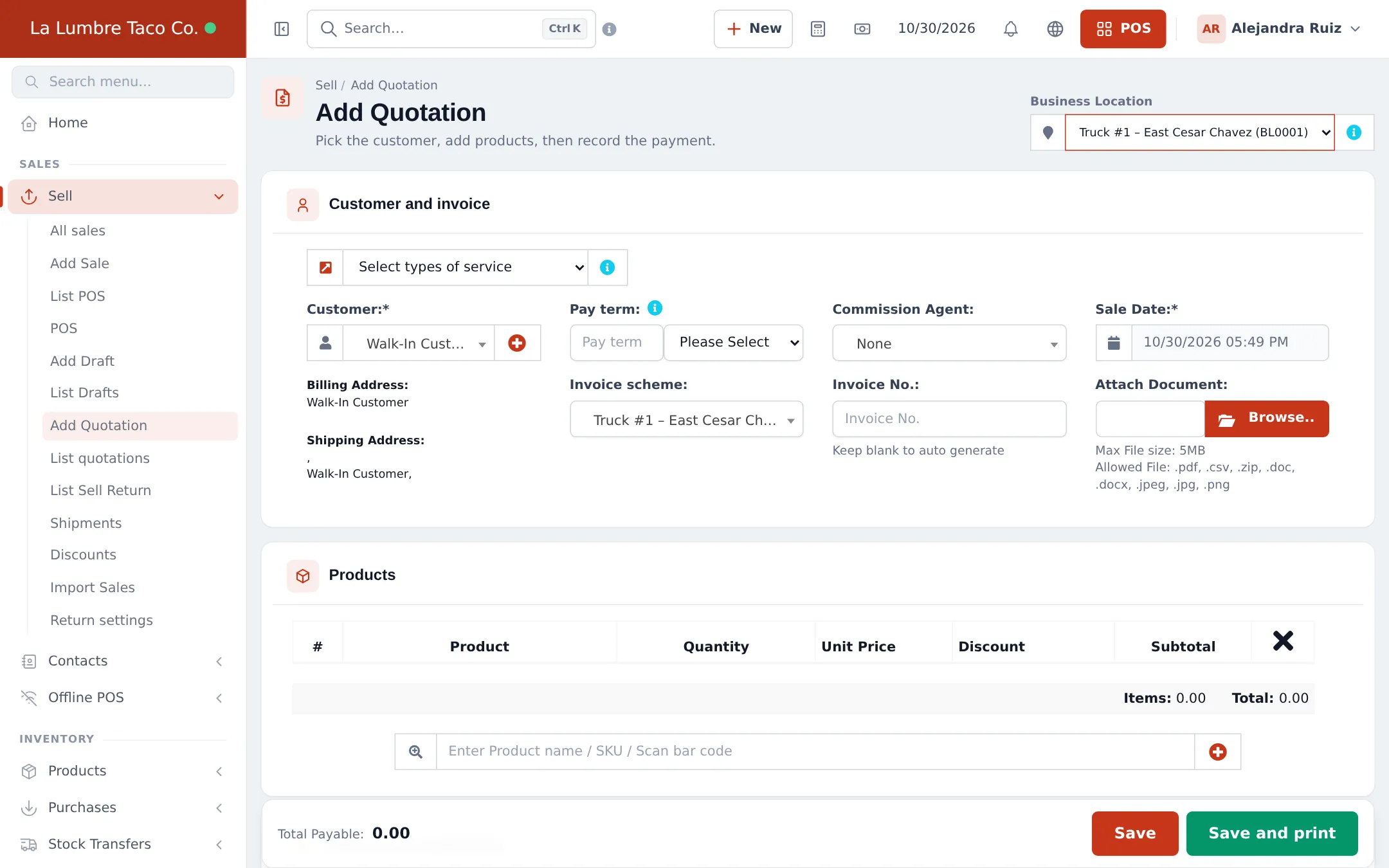Open the Alejandra Ruiz user menu
1389x868 pixels.
pyautogui.click(x=1278, y=29)
